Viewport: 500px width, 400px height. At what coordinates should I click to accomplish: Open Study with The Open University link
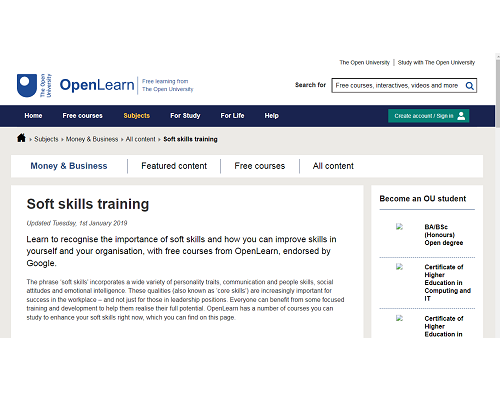436,62
